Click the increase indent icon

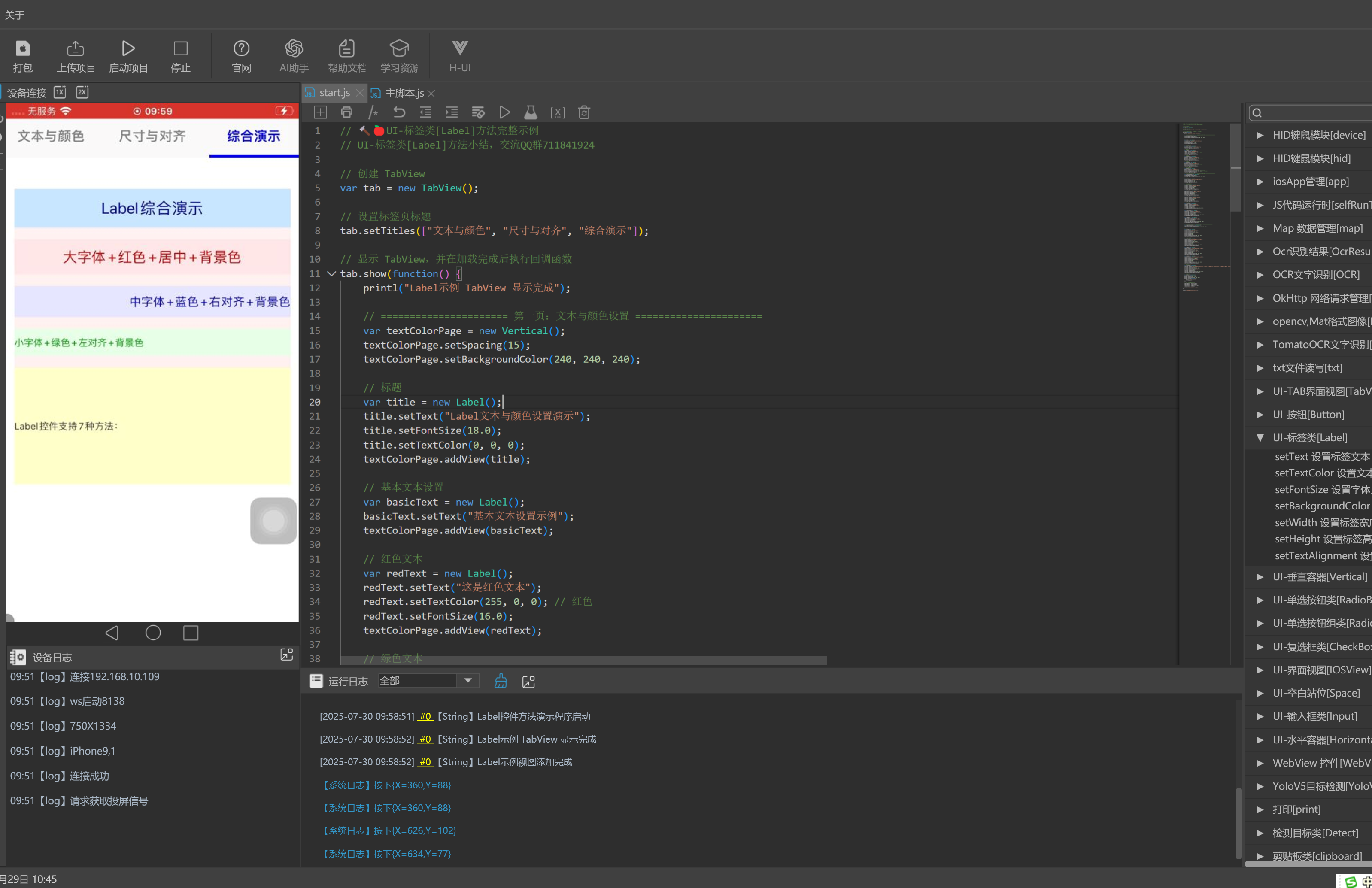tap(452, 112)
